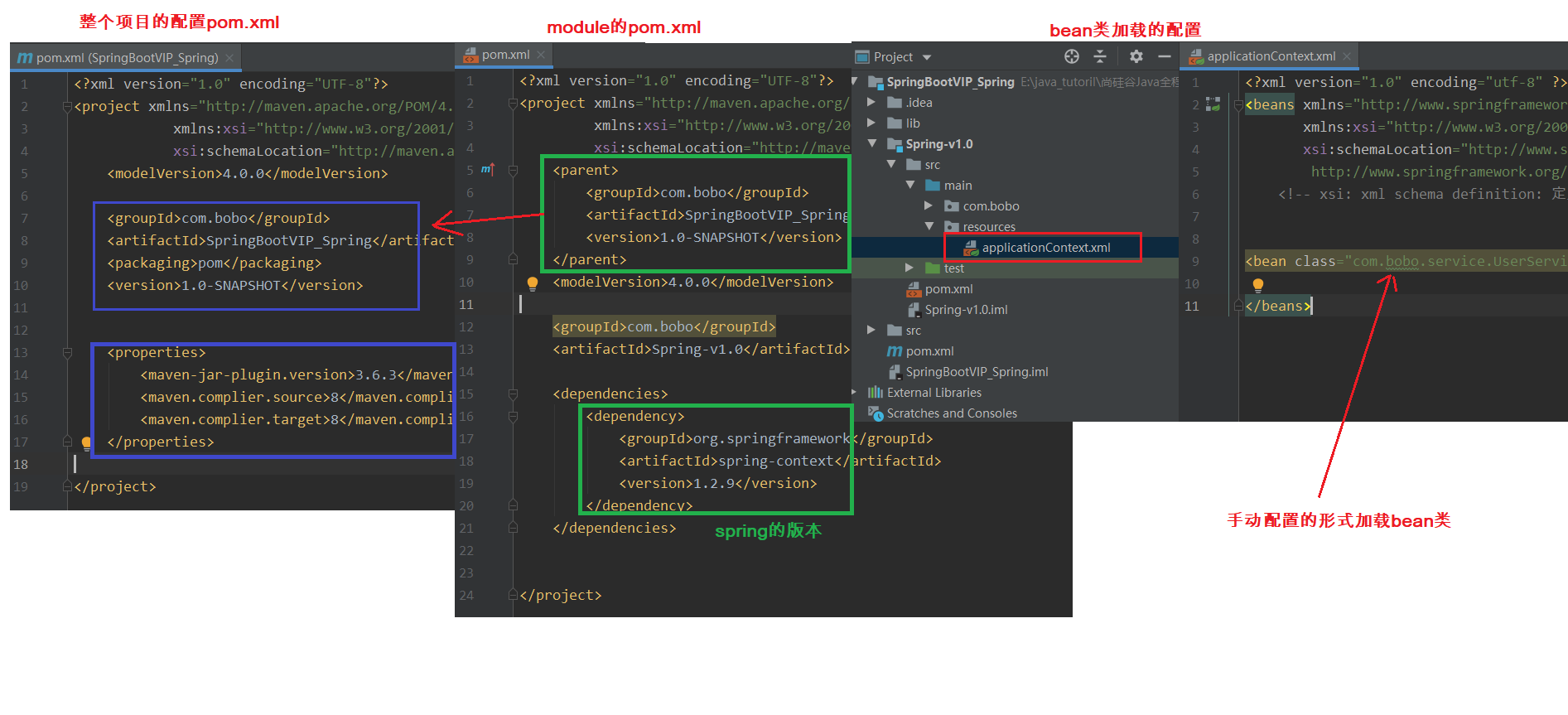The height and width of the screenshot is (715, 1568).
Task: Switch to the module pom.xml tab
Action: pos(505,55)
